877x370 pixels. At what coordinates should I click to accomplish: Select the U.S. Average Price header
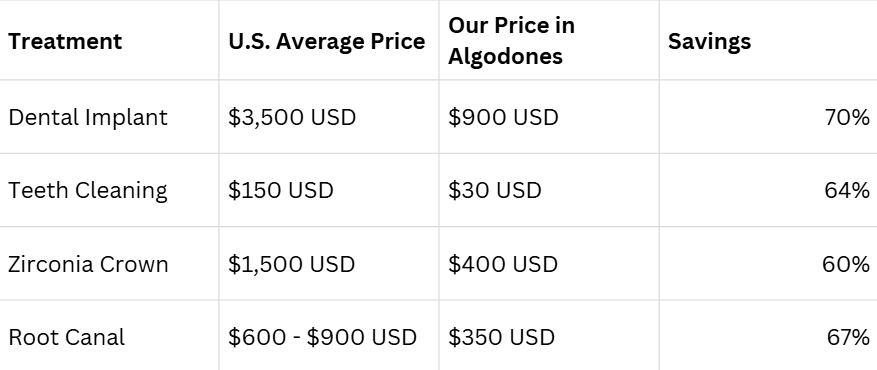(x=327, y=41)
